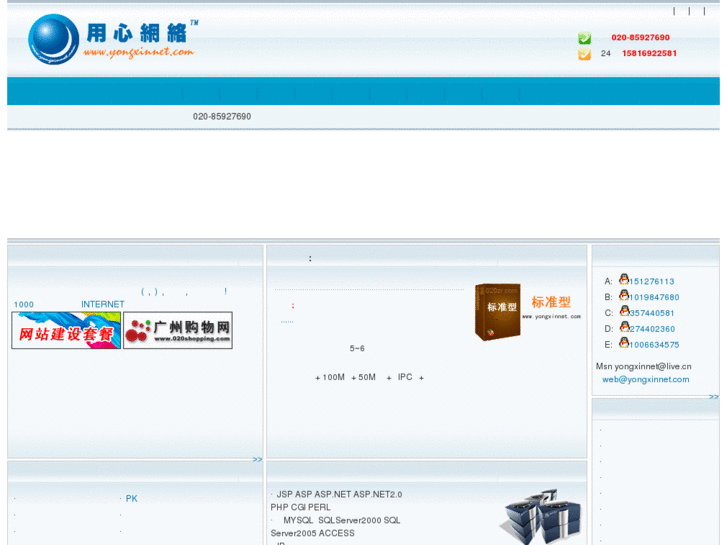Screen dimensions: 727x545
Task: Click the +100M +50M IPC text line
Action: [x=370, y=378]
